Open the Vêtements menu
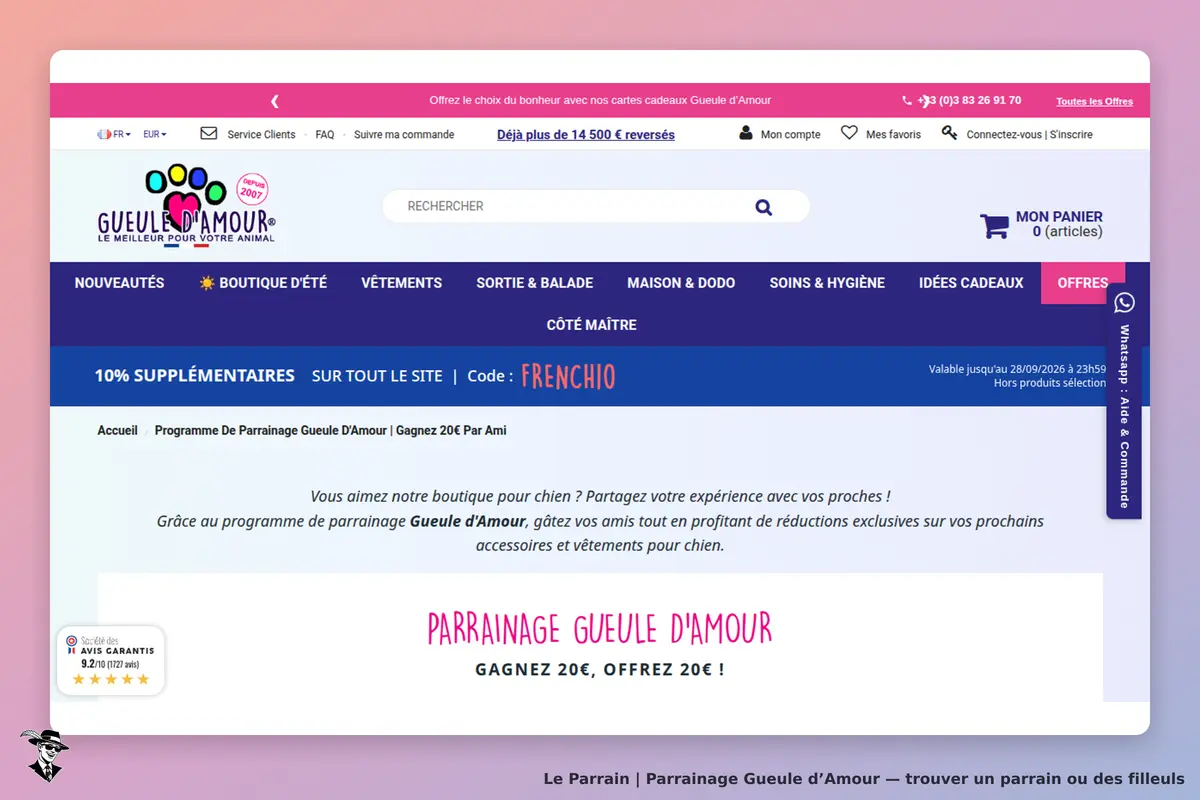Image resolution: width=1200 pixels, height=800 pixels. point(401,283)
